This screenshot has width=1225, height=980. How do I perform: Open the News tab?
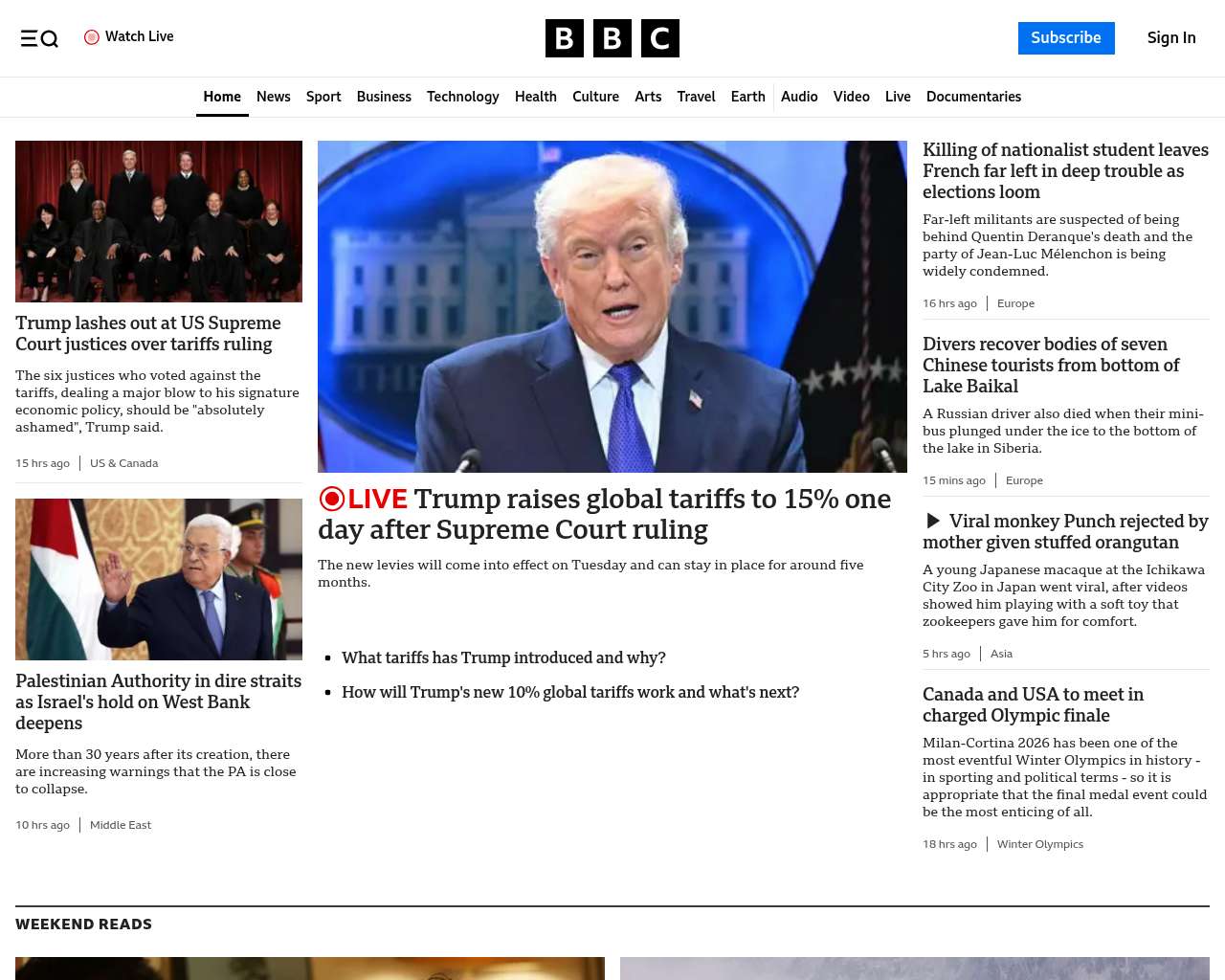pos(273,97)
